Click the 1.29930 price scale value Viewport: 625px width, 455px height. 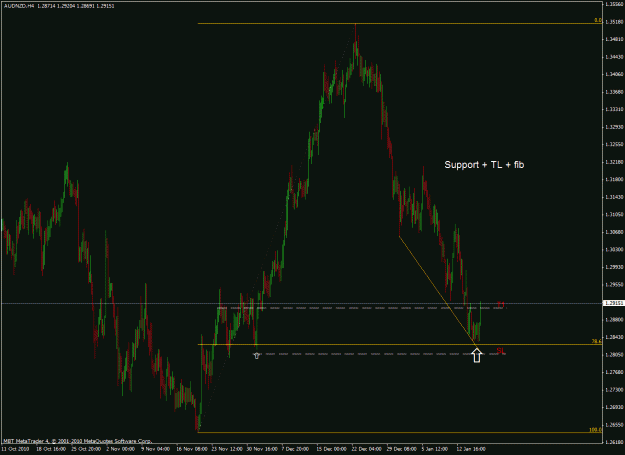point(614,267)
